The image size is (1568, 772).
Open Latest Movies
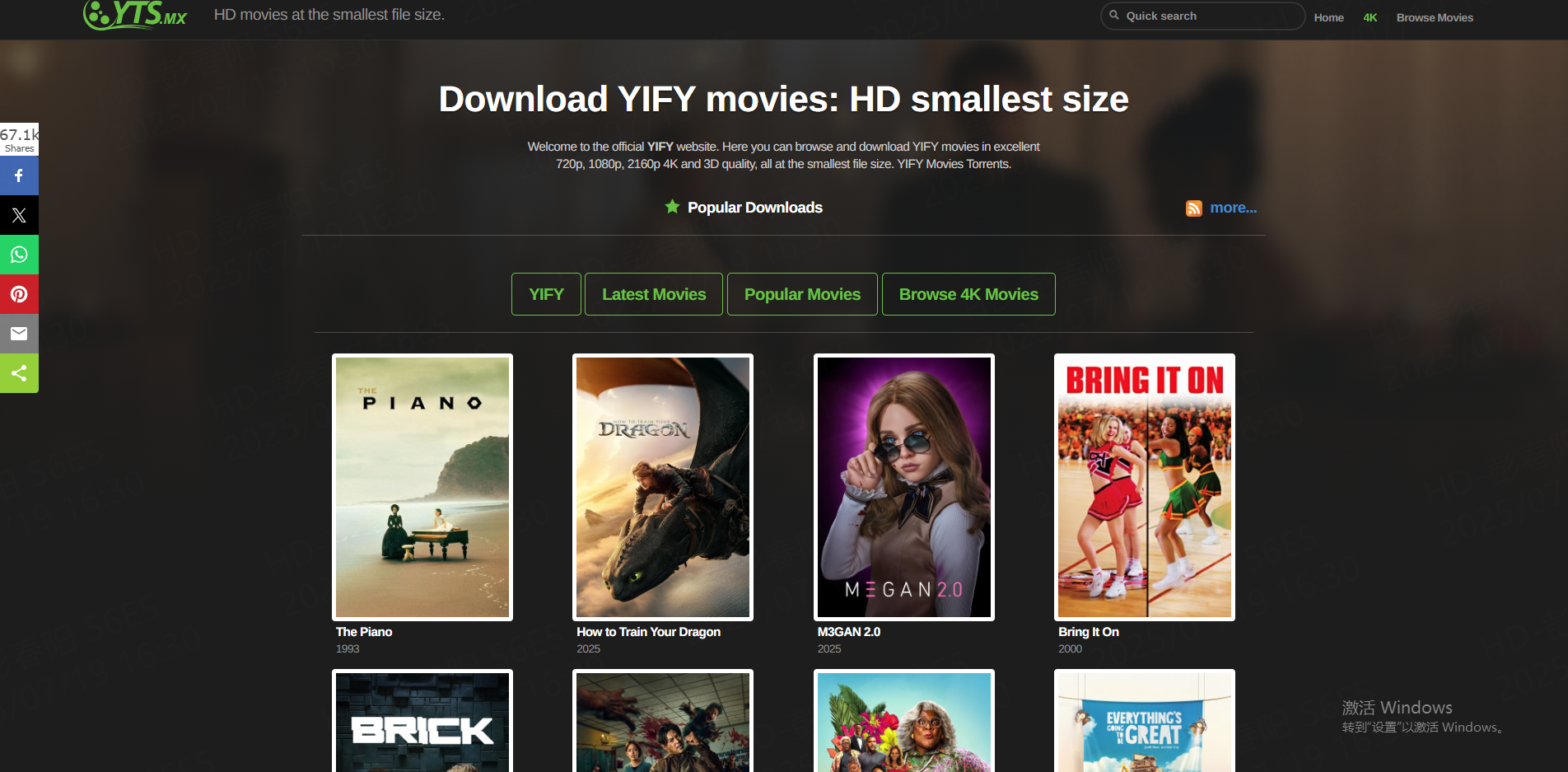coord(654,294)
